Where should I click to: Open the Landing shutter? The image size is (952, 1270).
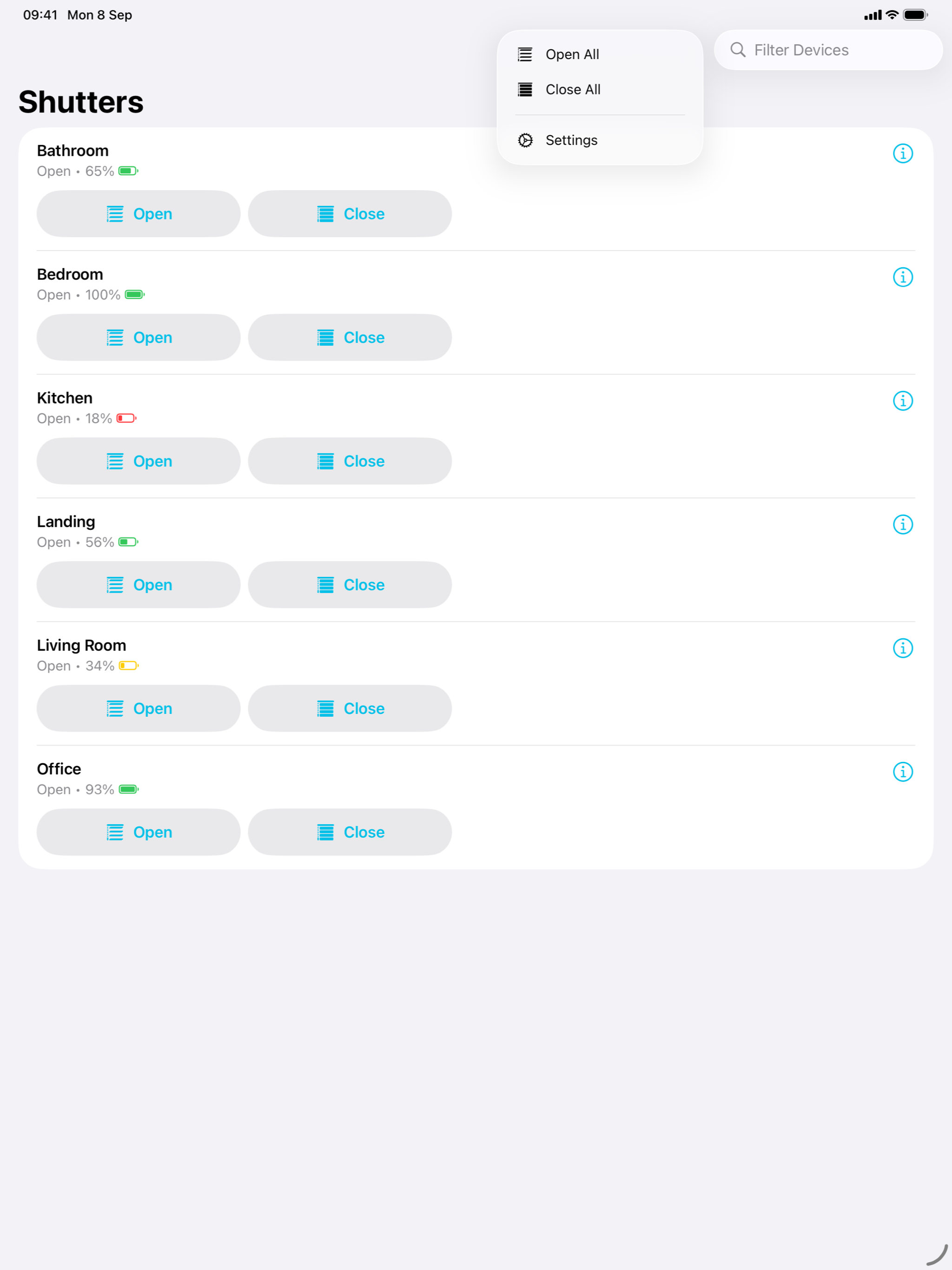point(139,584)
